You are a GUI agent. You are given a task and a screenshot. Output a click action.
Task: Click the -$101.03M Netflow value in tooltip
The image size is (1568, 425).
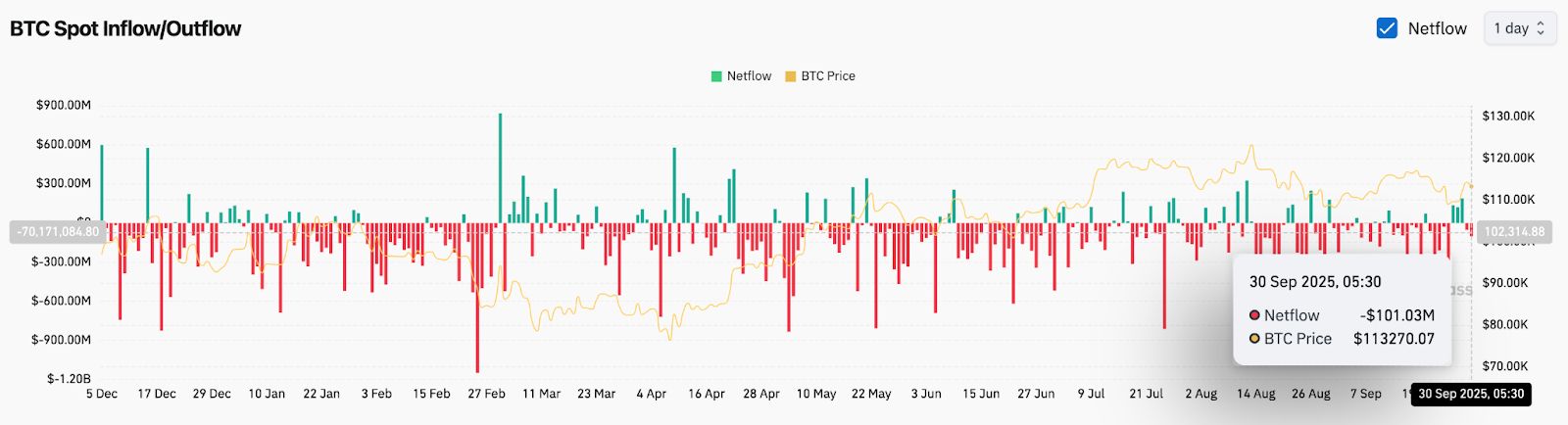click(x=1396, y=315)
